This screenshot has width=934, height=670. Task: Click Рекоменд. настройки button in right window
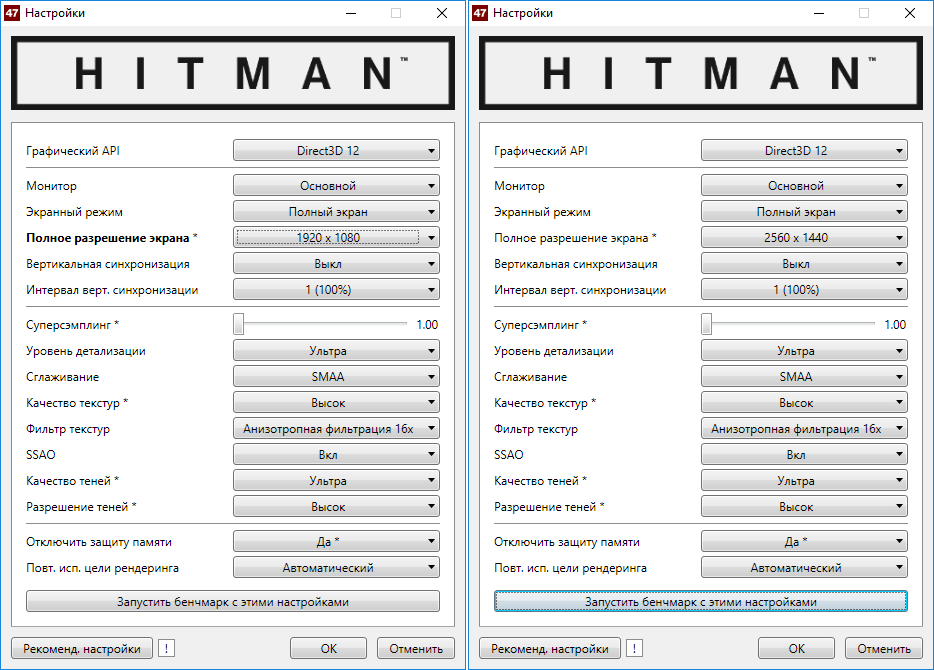pyautogui.click(x=550, y=649)
